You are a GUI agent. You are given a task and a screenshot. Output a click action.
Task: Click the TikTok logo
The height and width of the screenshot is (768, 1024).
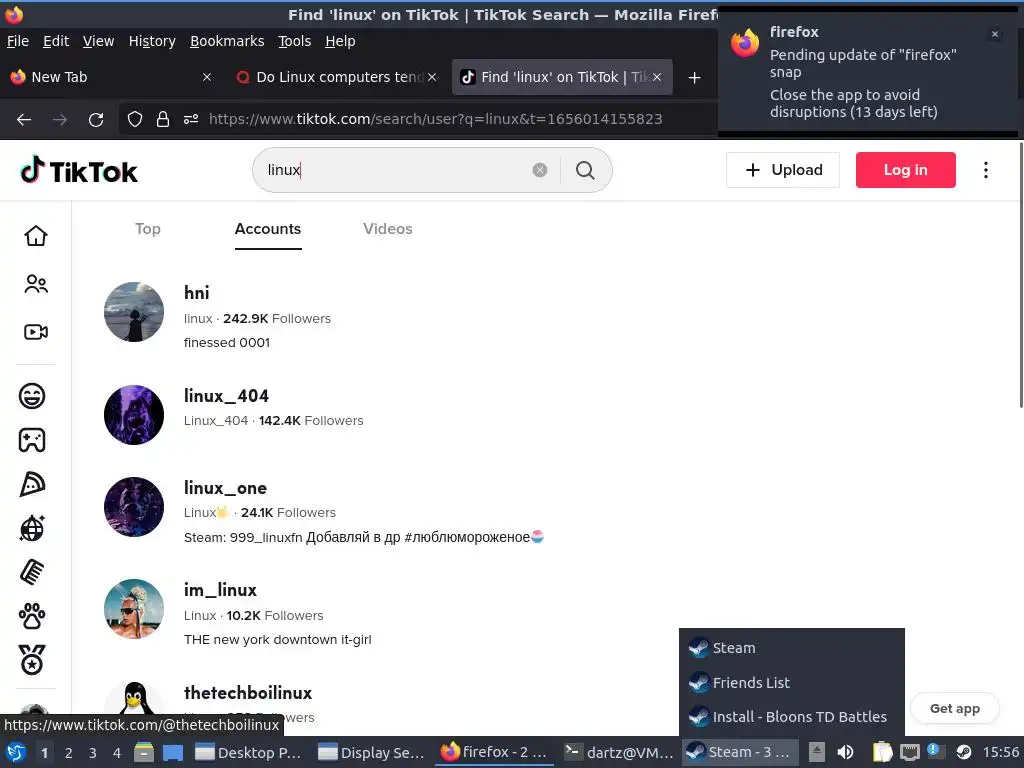pos(78,171)
